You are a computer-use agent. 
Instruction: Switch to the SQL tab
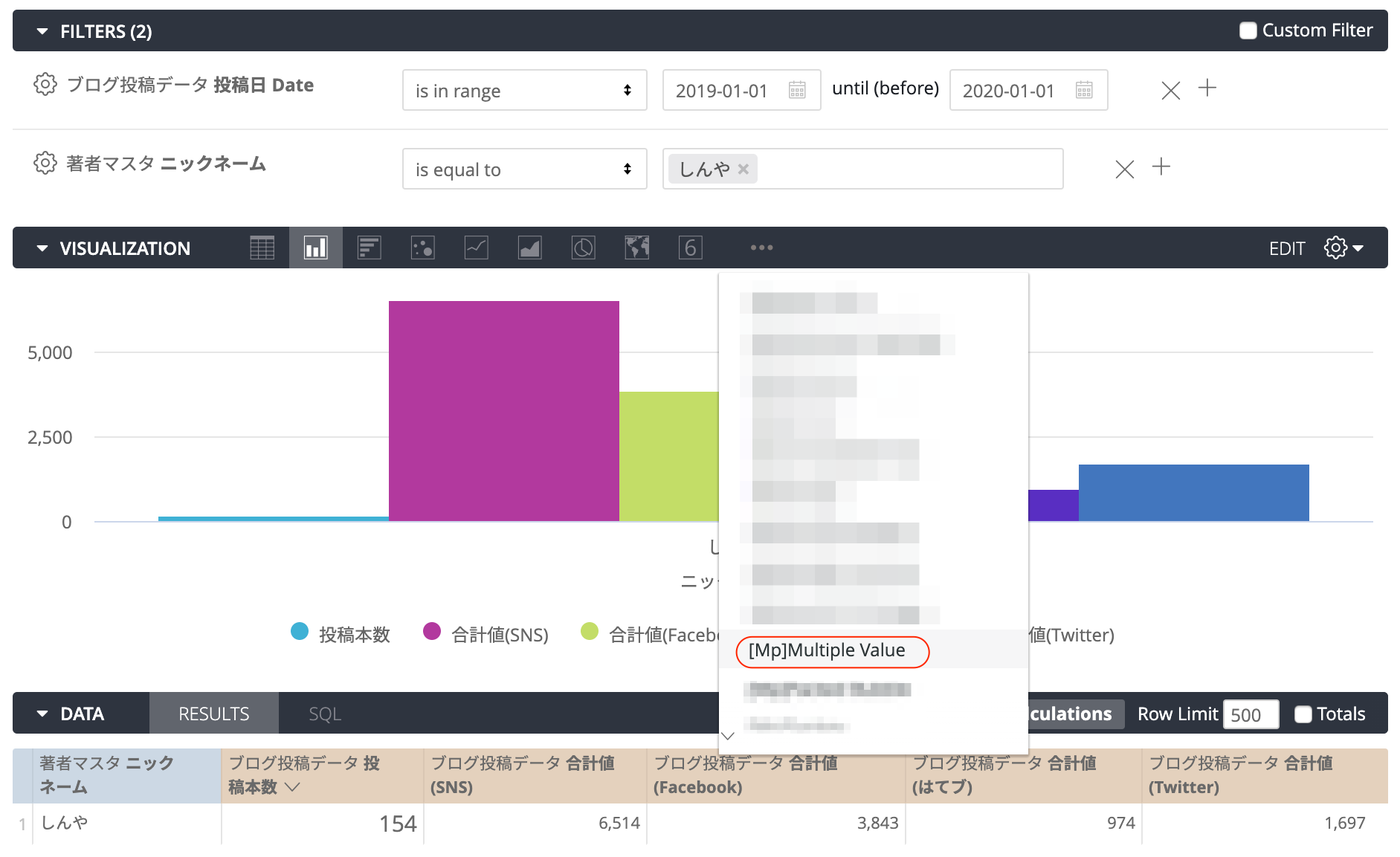[x=324, y=713]
